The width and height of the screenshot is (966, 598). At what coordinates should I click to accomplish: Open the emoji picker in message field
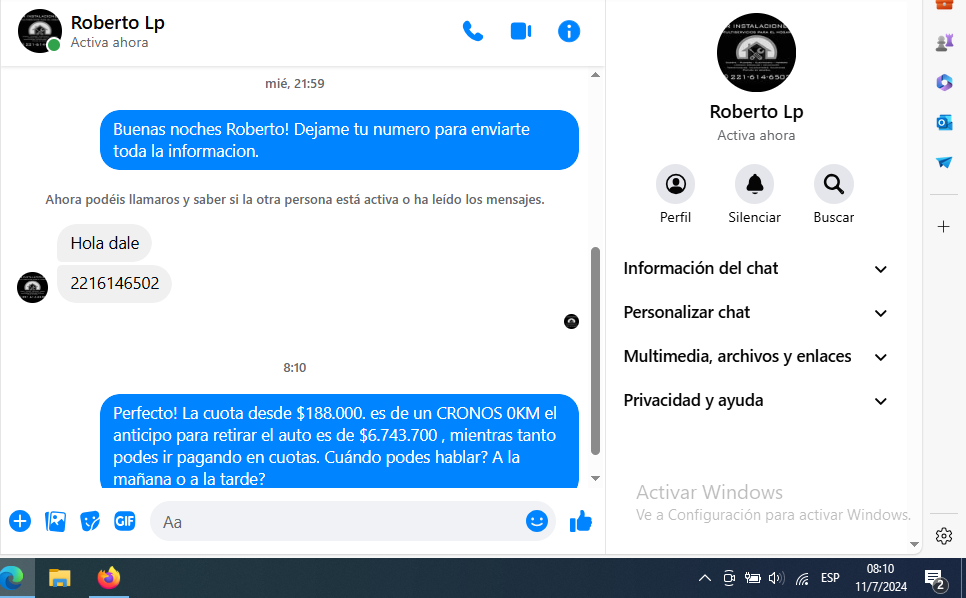(x=537, y=521)
